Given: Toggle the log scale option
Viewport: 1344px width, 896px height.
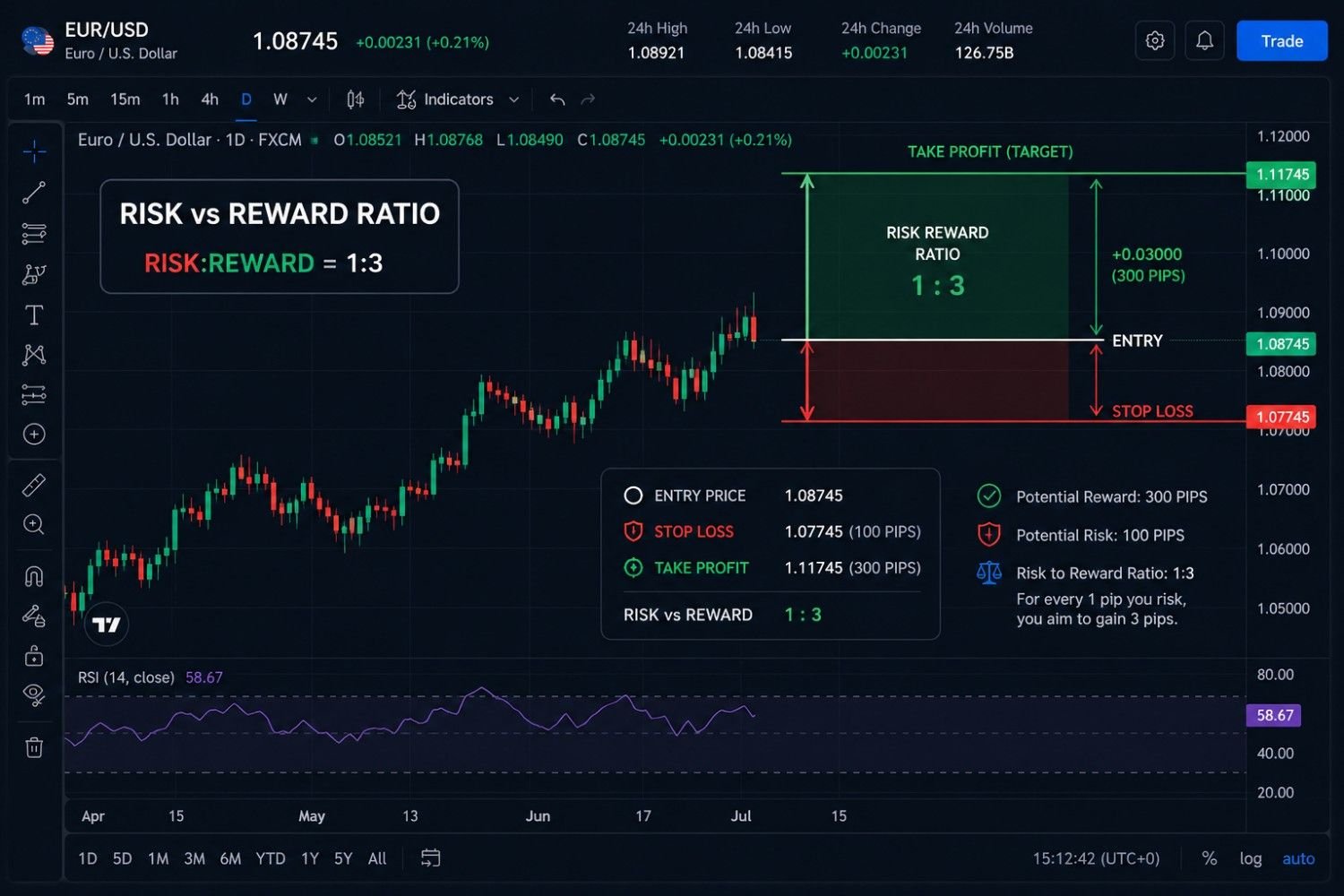Looking at the screenshot, I should point(1250,858).
